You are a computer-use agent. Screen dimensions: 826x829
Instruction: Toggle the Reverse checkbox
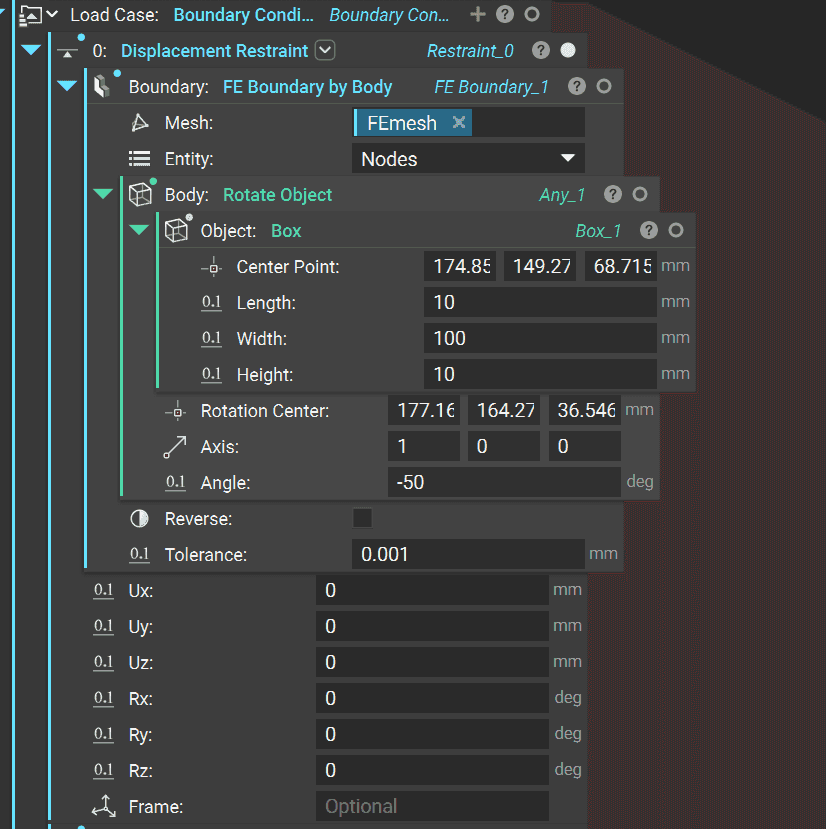click(362, 518)
